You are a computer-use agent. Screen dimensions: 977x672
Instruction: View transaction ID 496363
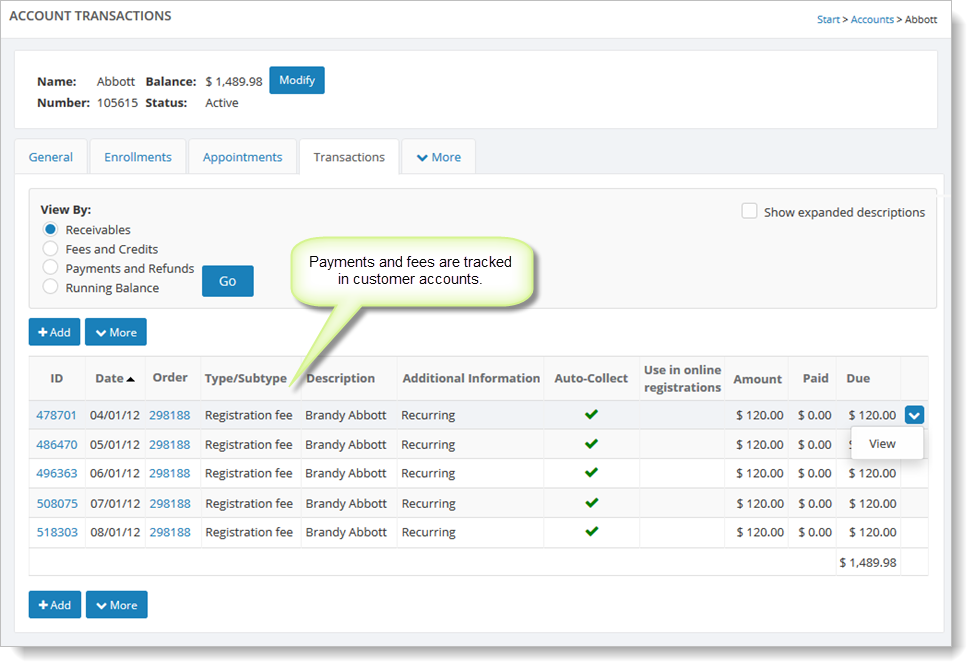(x=57, y=473)
